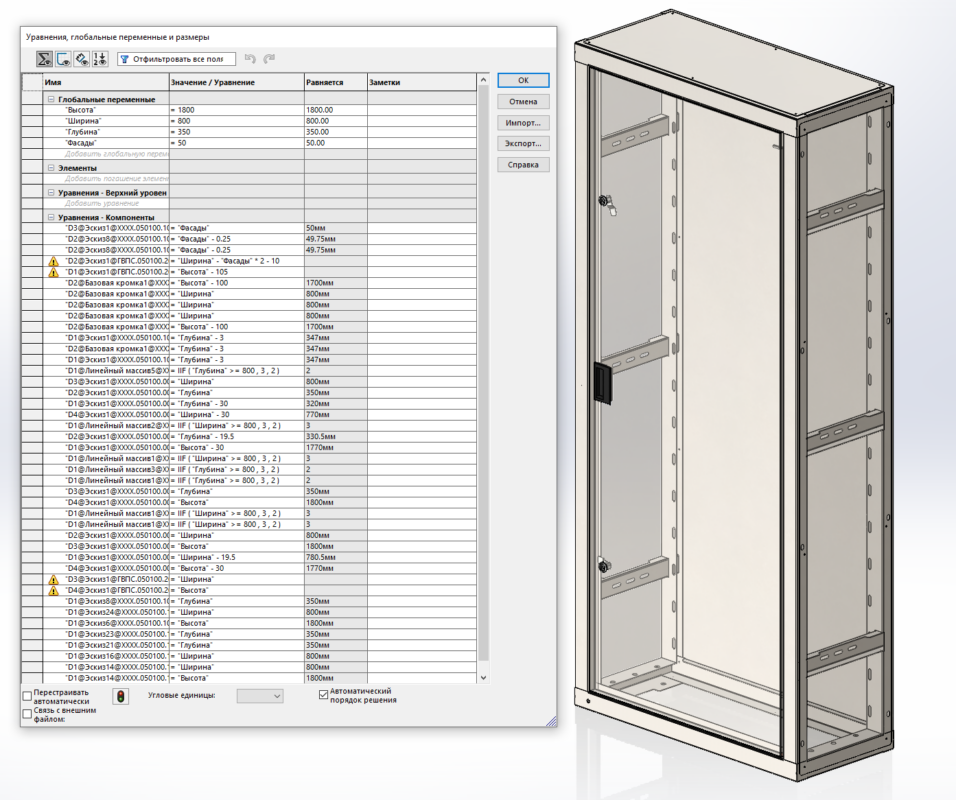
Task: Click warning icon beside D2@Эскиз1@ГВПС row
Action: tap(53, 261)
